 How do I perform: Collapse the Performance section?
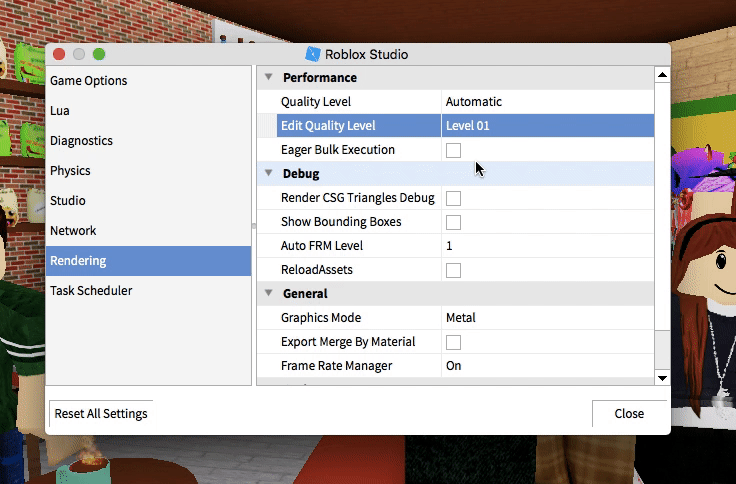coord(268,78)
